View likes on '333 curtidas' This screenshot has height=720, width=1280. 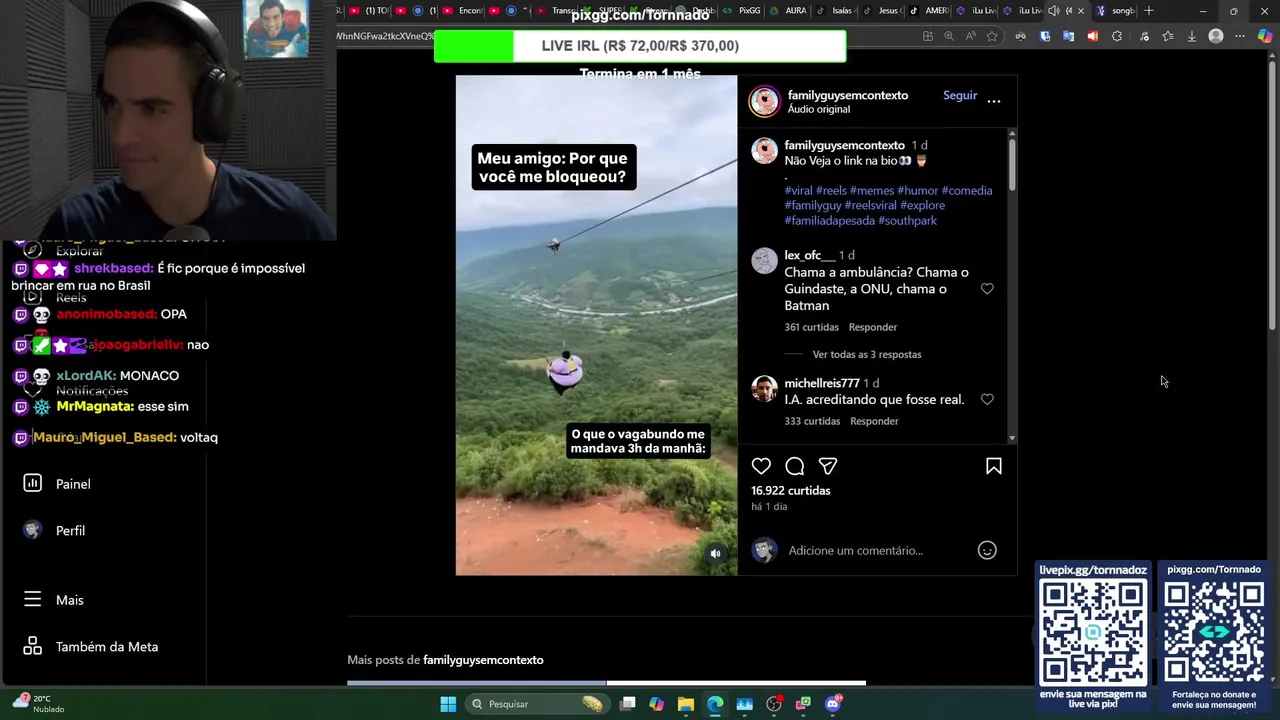tap(812, 421)
